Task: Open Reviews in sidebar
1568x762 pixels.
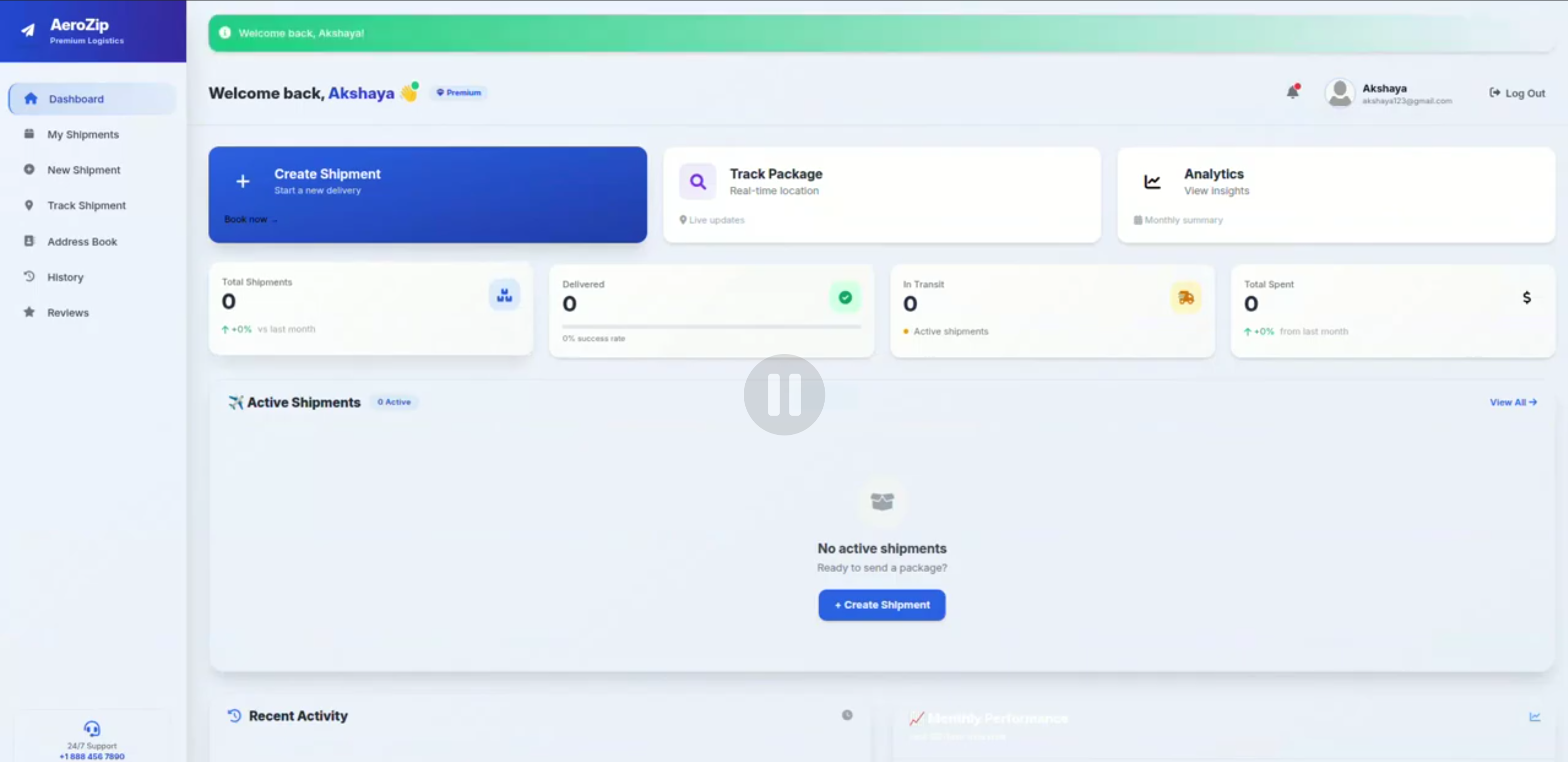Action: coord(93,312)
